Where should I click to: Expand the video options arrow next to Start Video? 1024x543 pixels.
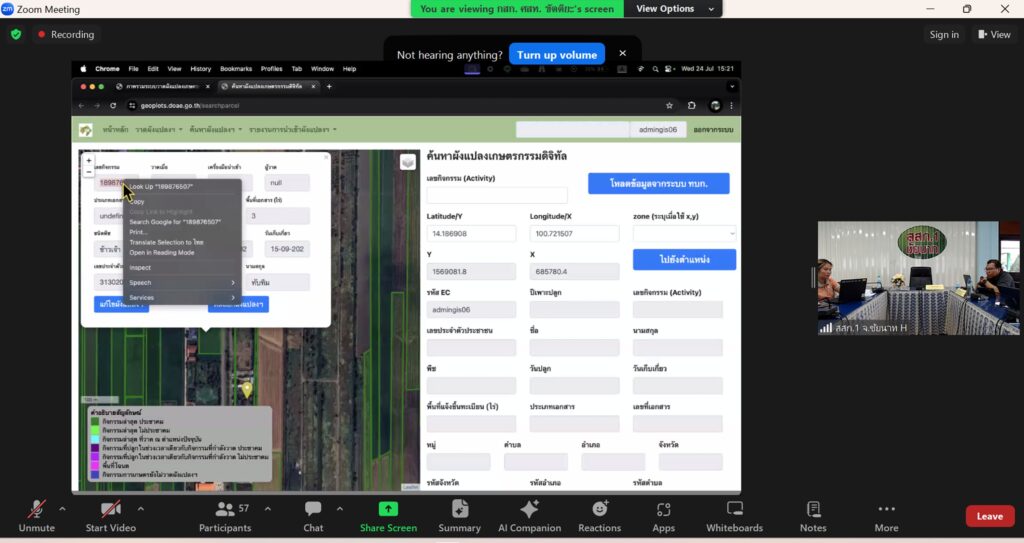139,508
